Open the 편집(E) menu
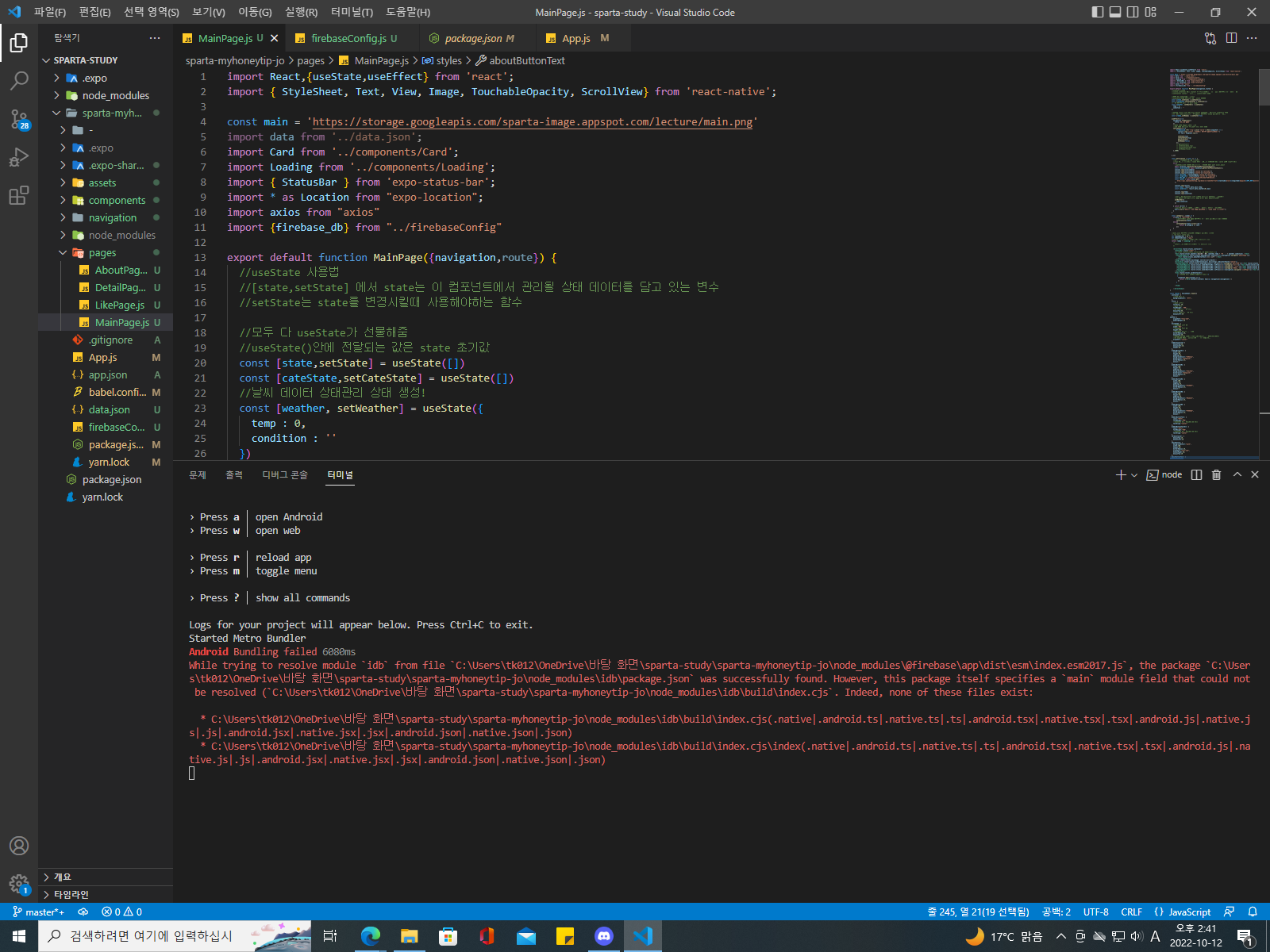1270x952 pixels. coord(95,12)
